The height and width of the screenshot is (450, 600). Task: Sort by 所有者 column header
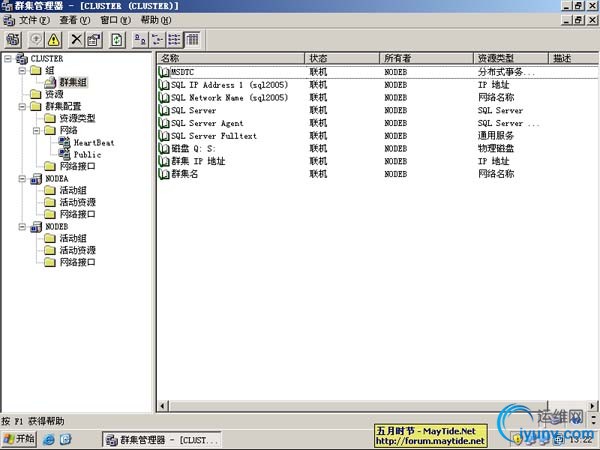(427, 58)
